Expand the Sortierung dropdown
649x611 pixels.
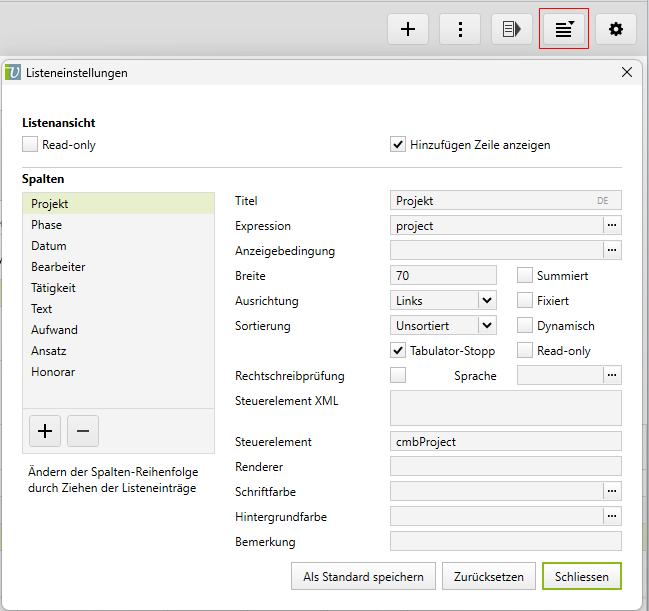click(x=486, y=325)
